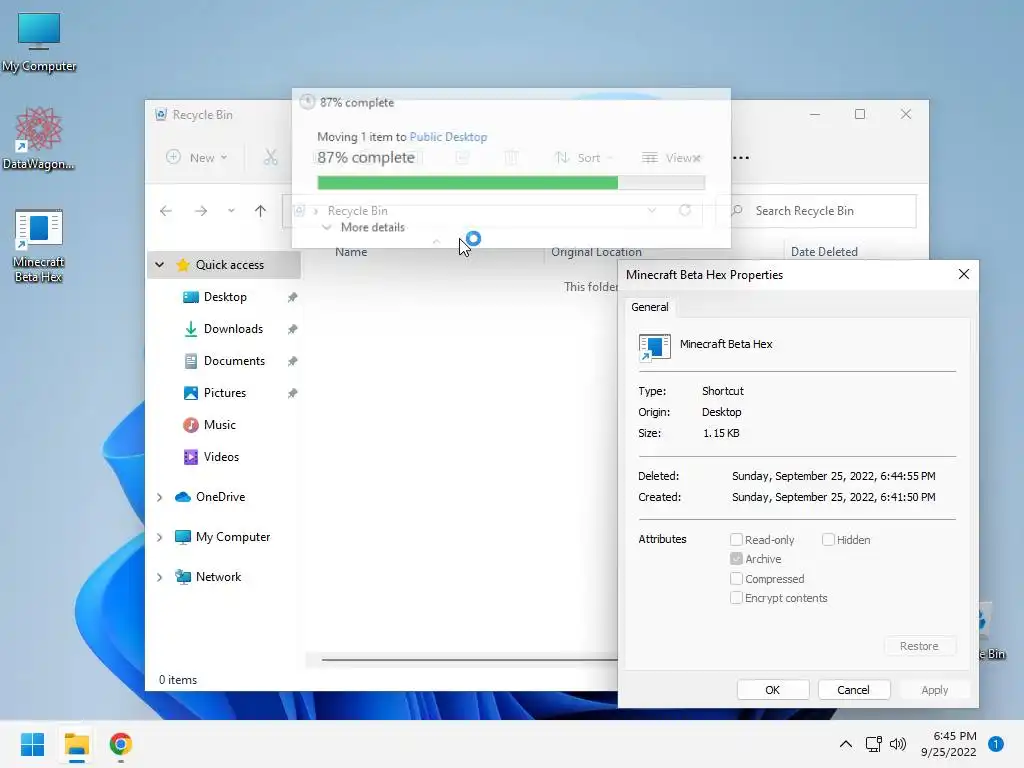Refresh the Recycle Bin address bar
The image size is (1024, 768).
tap(684, 210)
